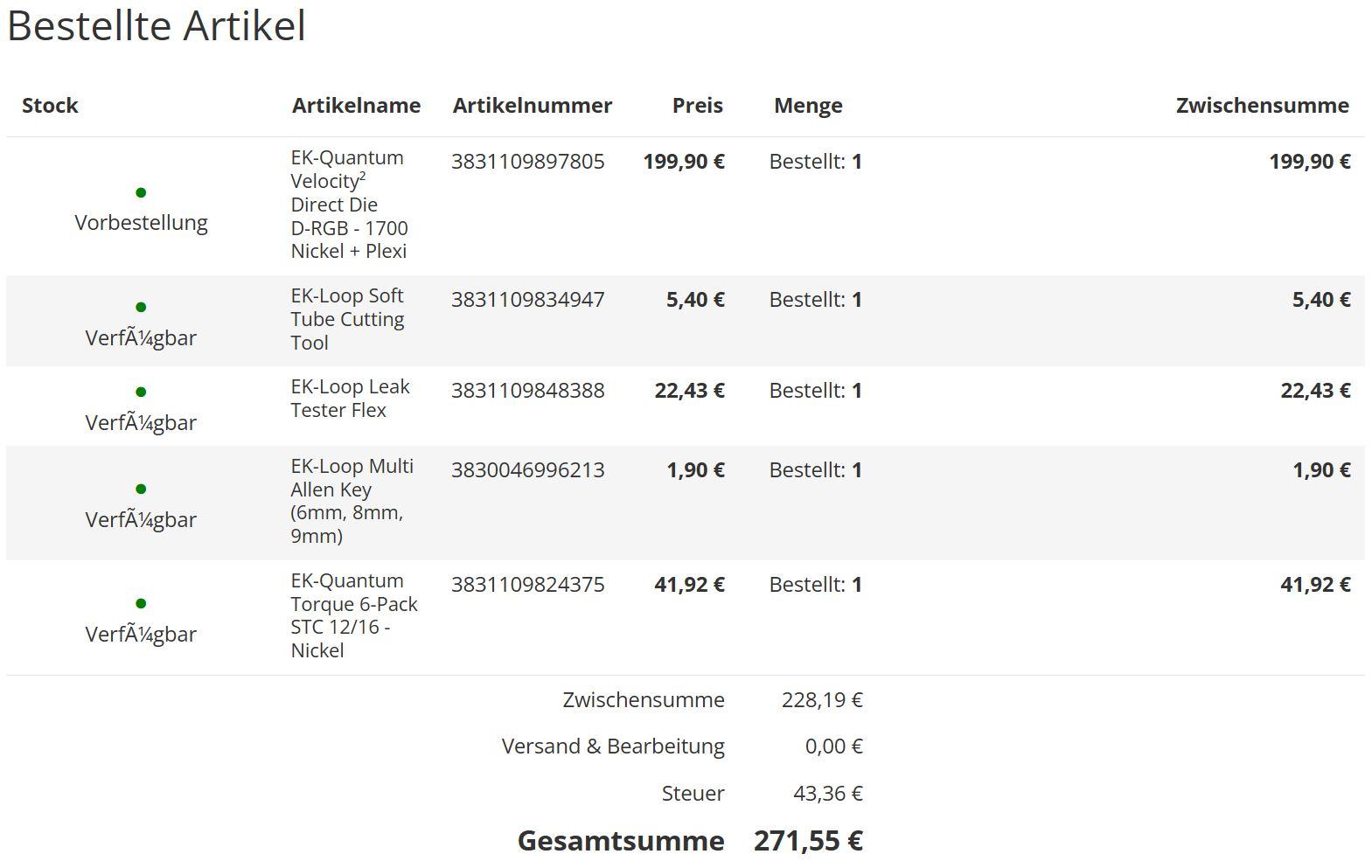The width and height of the screenshot is (1372, 868).
Task: Click the Vorbestellung stock status label
Action: pos(141,223)
